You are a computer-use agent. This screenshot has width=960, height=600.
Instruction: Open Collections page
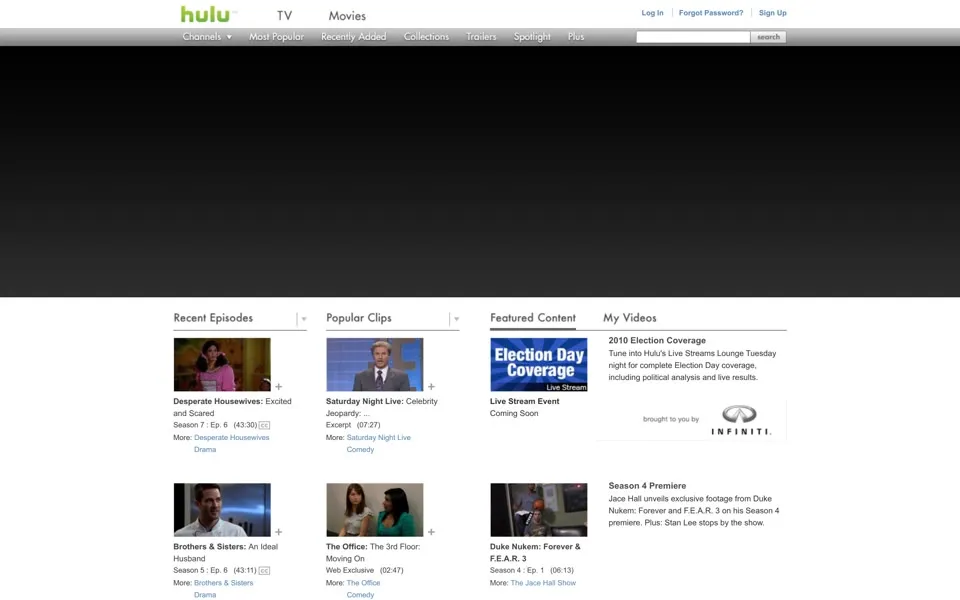pos(426,37)
